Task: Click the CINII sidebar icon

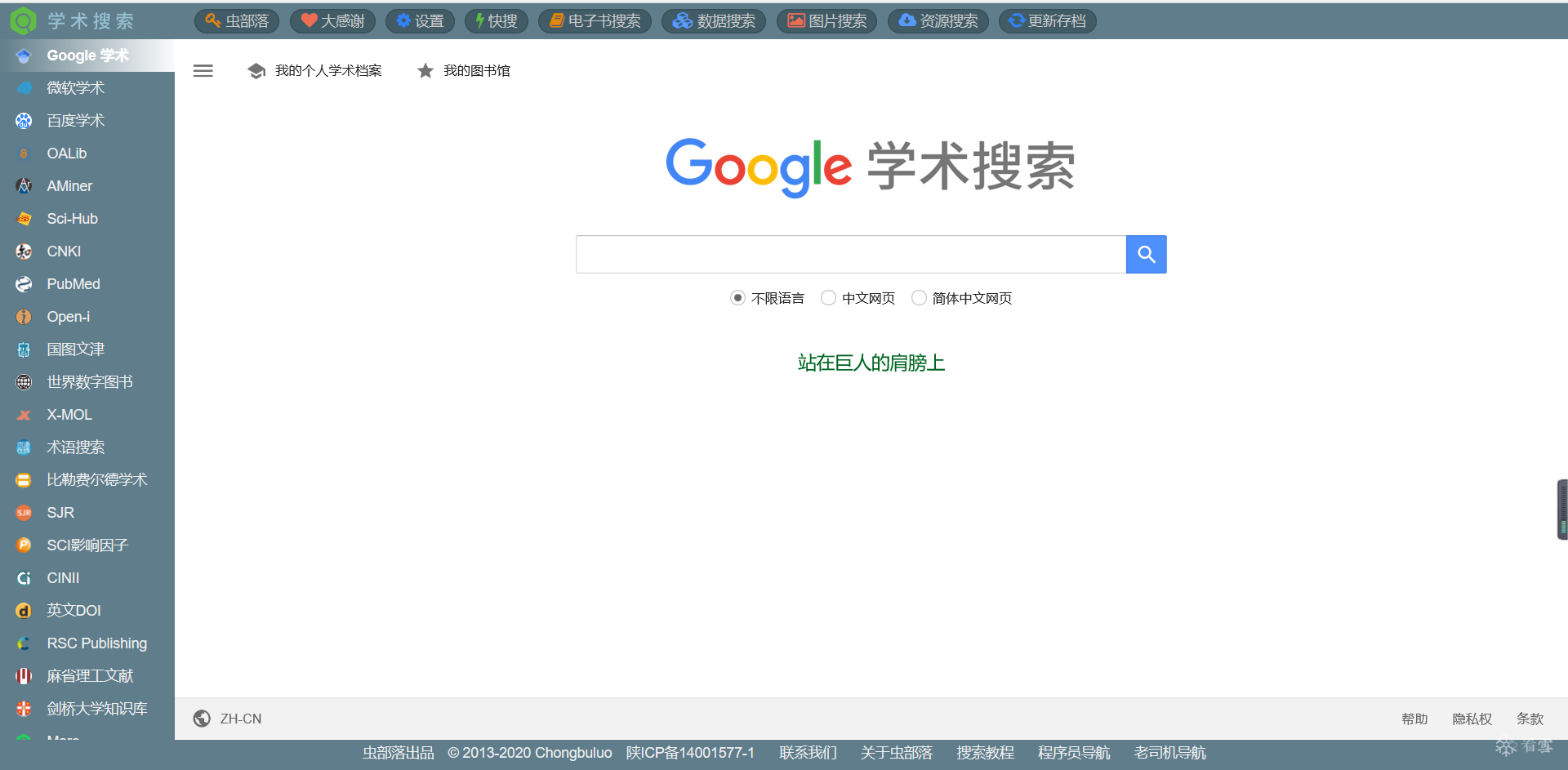Action: pos(24,578)
